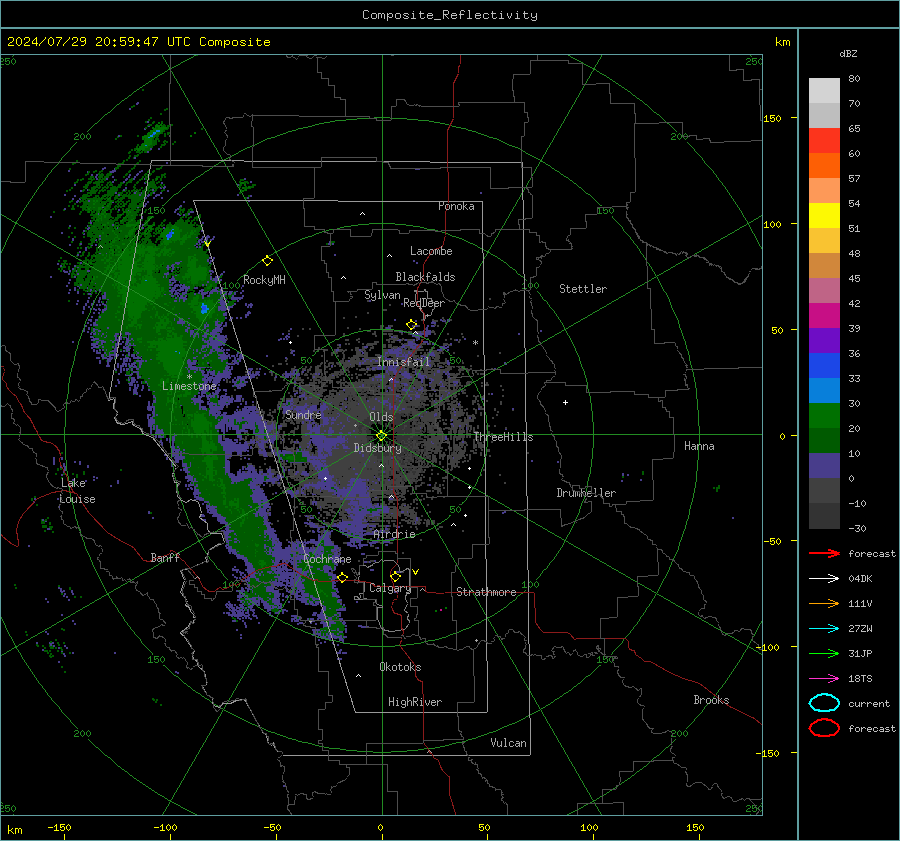The width and height of the screenshot is (900, 841).
Task: Click the Hanna city label
Action: coord(699,446)
